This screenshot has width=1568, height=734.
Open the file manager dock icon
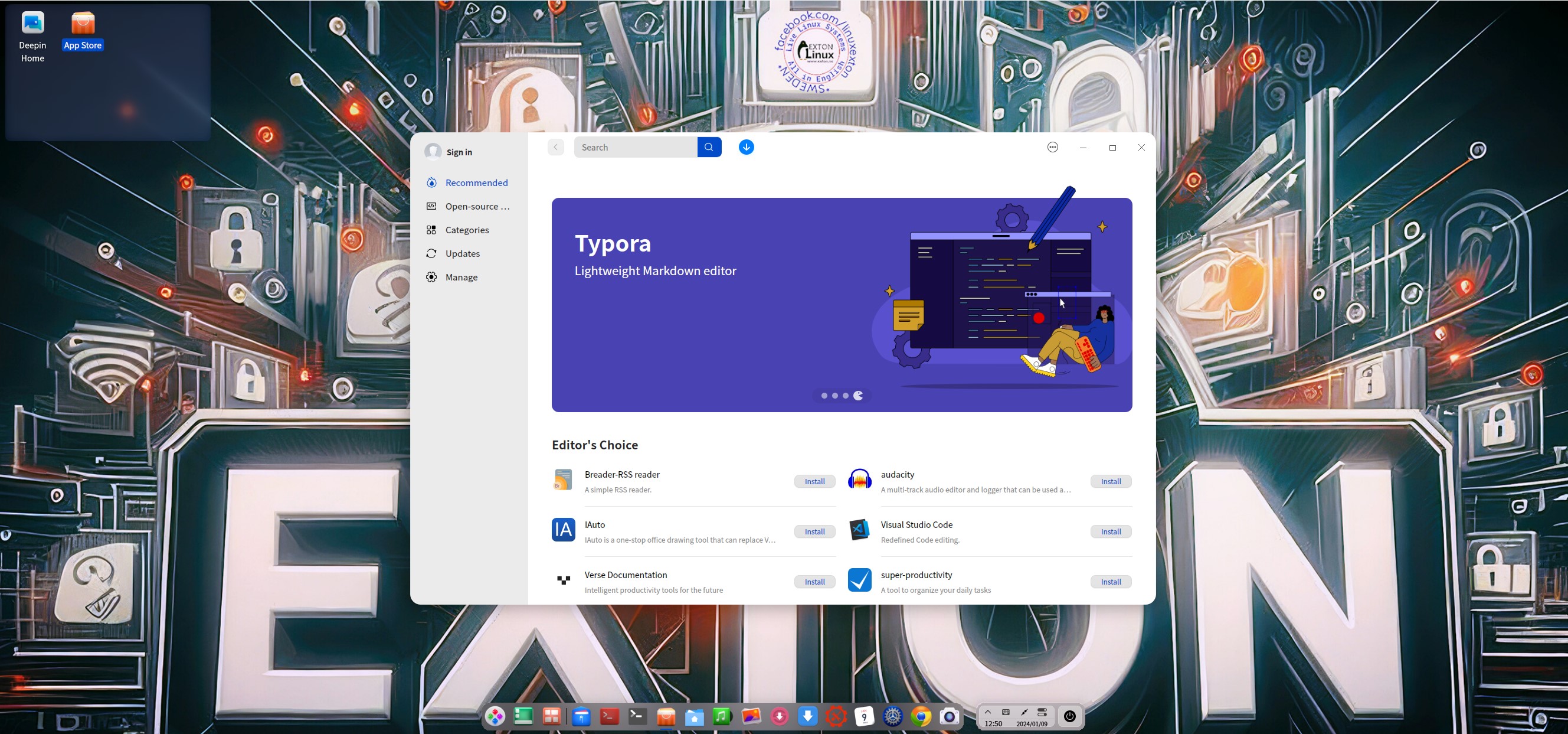(x=694, y=716)
